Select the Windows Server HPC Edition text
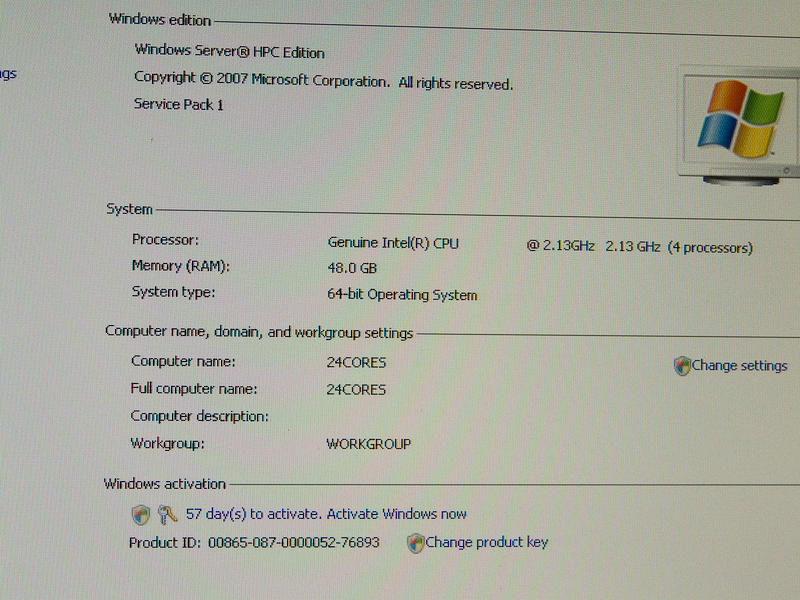 point(230,51)
